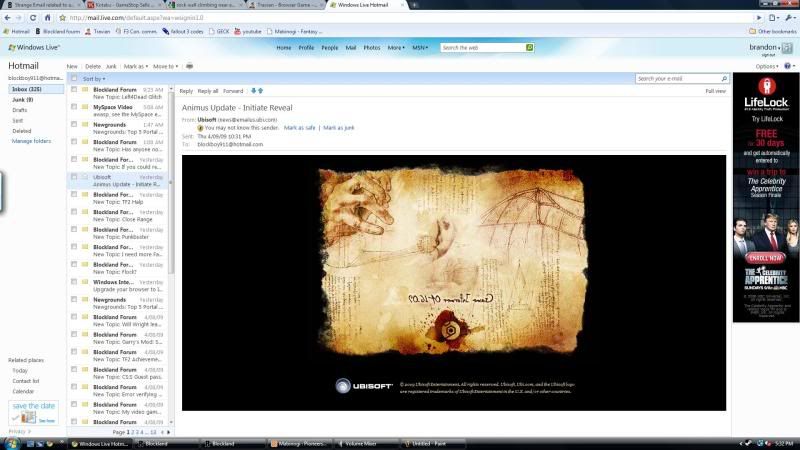
Task: Check the Will Wright message checkbox
Action: tap(74, 317)
